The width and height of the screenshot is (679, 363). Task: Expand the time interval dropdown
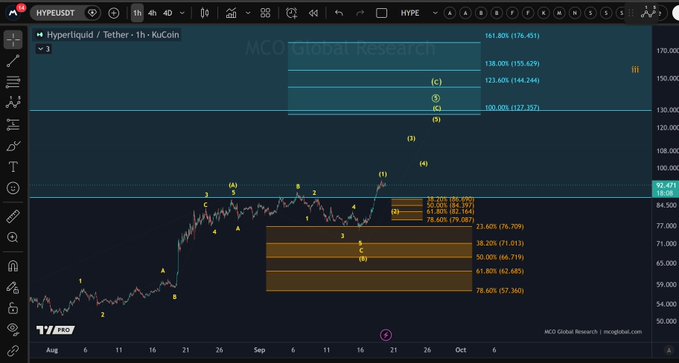(x=182, y=13)
